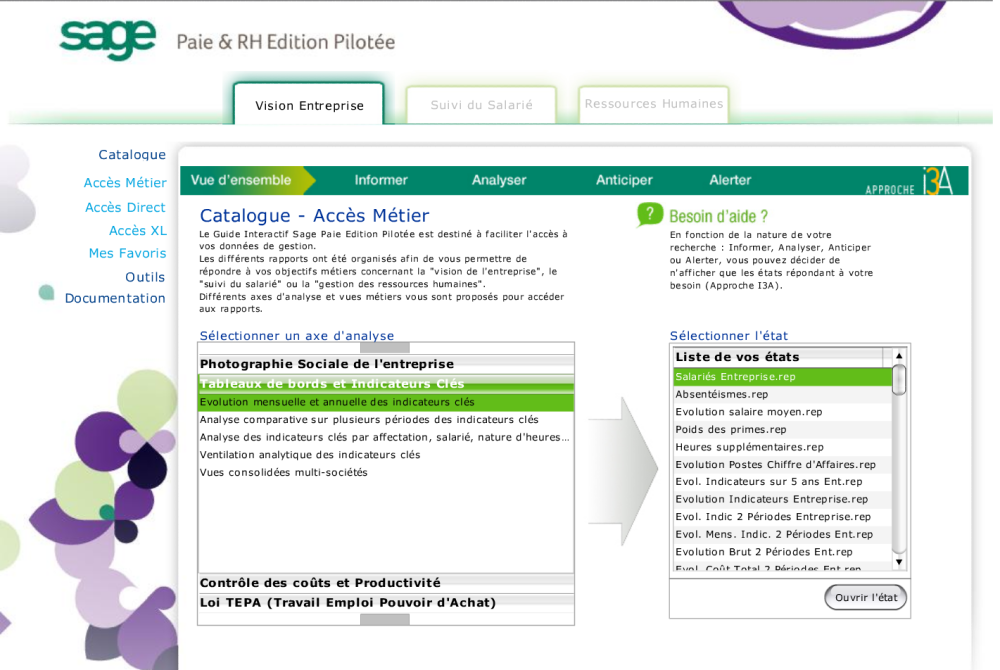1000x670 pixels.
Task: Collapse Tableaux de bords et Indicateurs Clés
Action: coord(386,384)
